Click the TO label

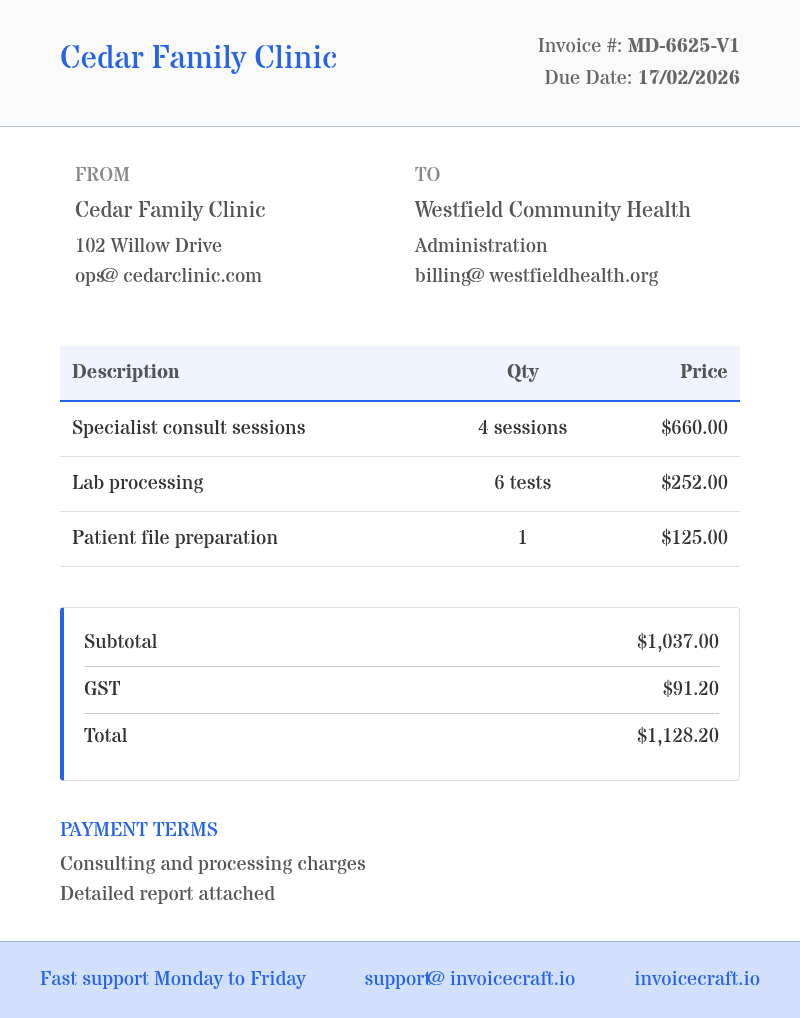click(427, 174)
